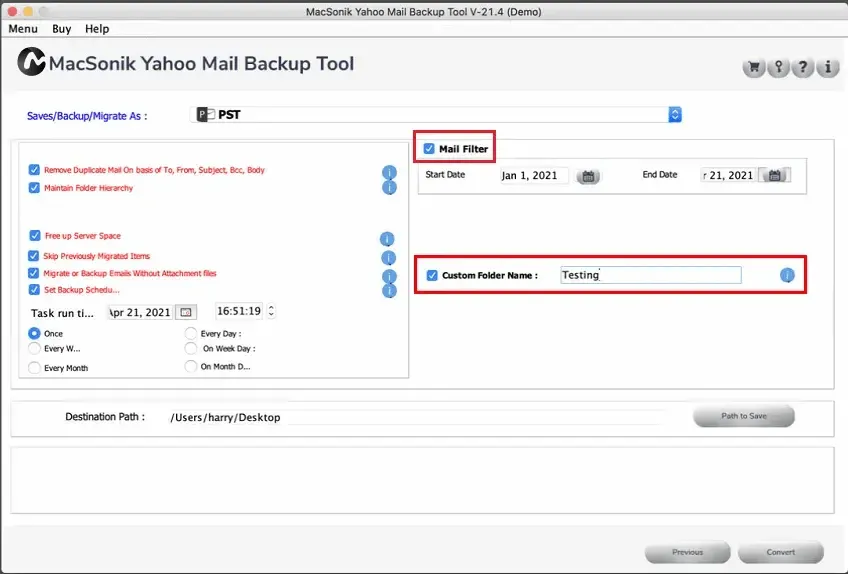The width and height of the screenshot is (848, 574).
Task: Open the Buy menu
Action: pyautogui.click(x=62, y=29)
